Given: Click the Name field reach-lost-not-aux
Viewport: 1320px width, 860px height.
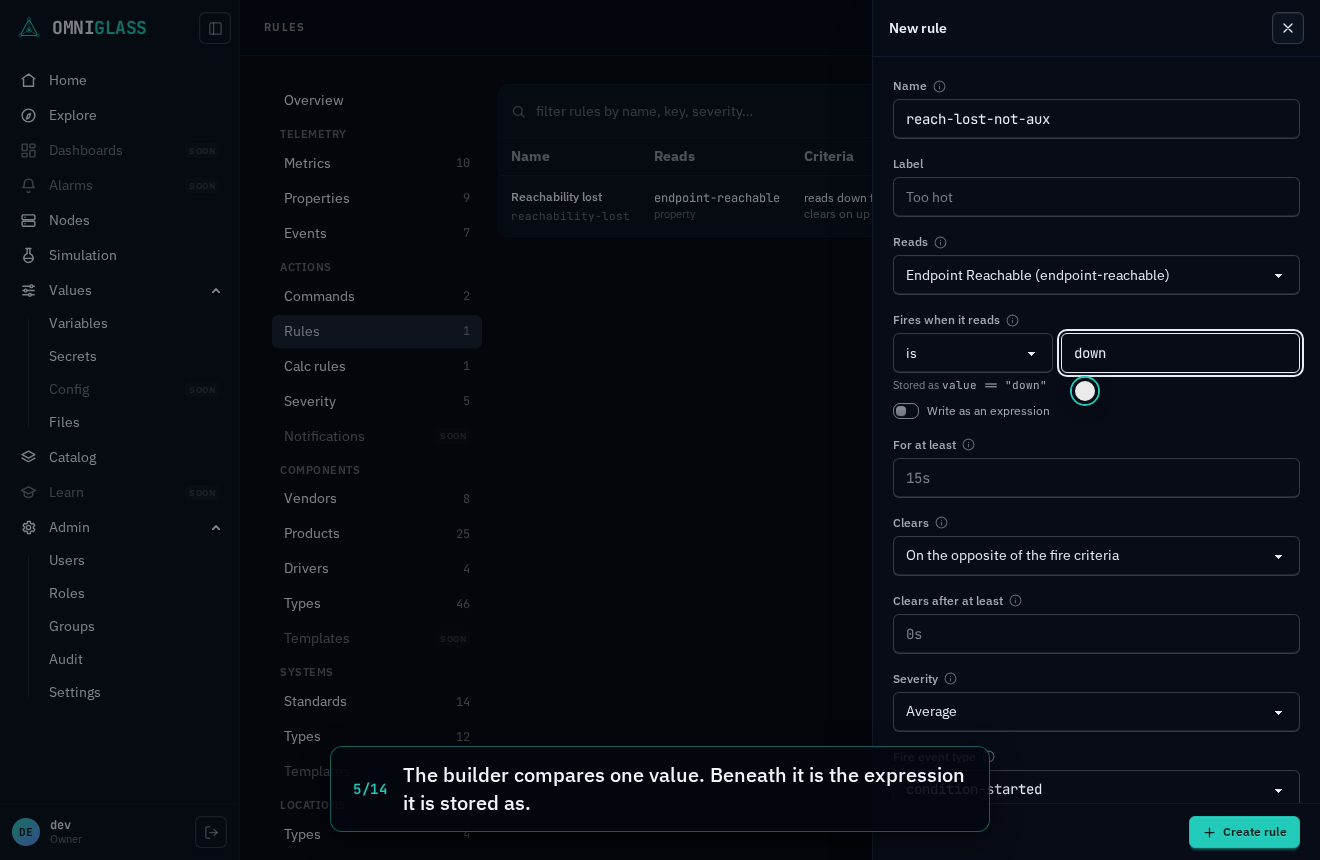Looking at the screenshot, I should click(x=1096, y=119).
